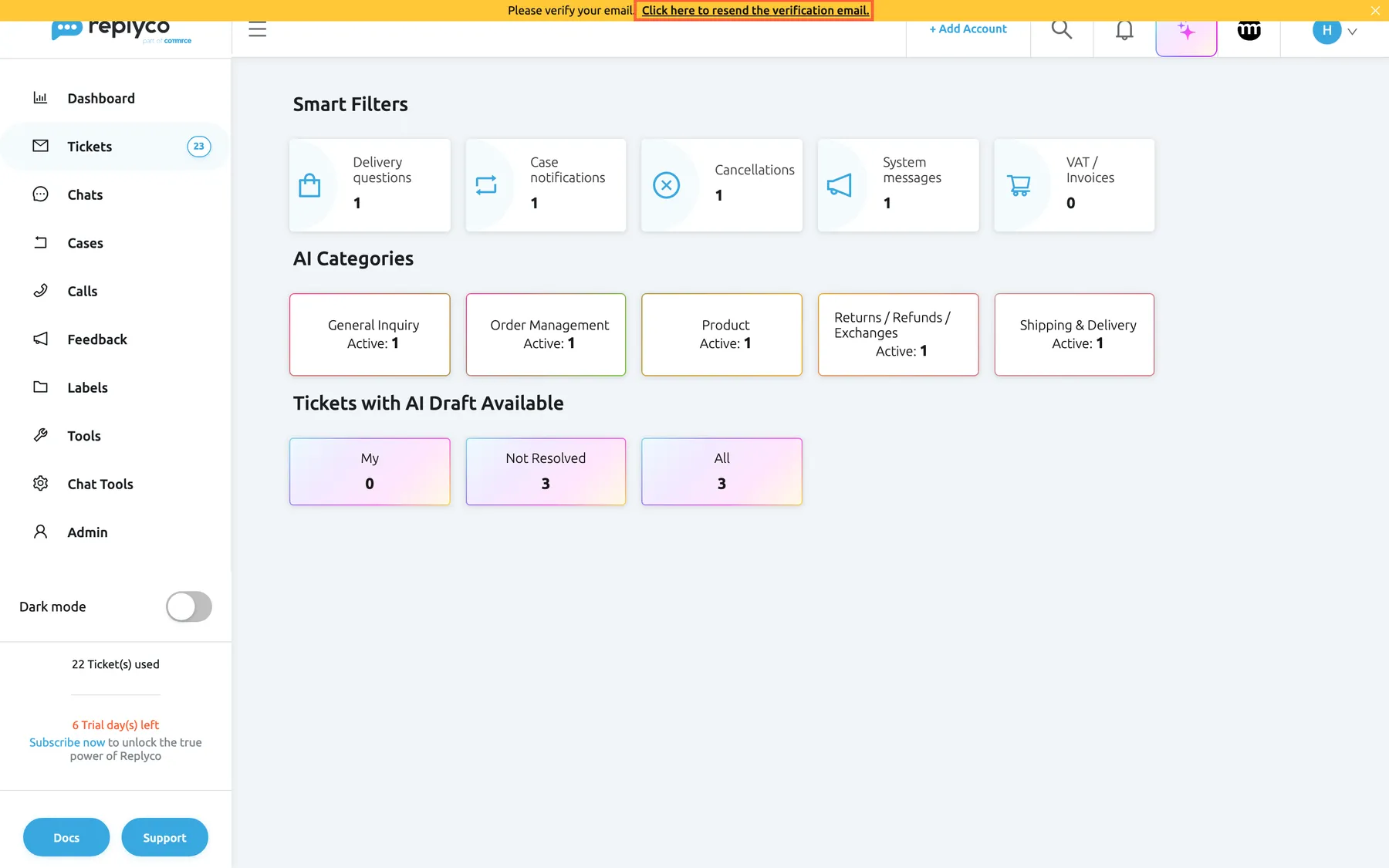
Task: Click the search magnifier icon
Action: (x=1062, y=29)
